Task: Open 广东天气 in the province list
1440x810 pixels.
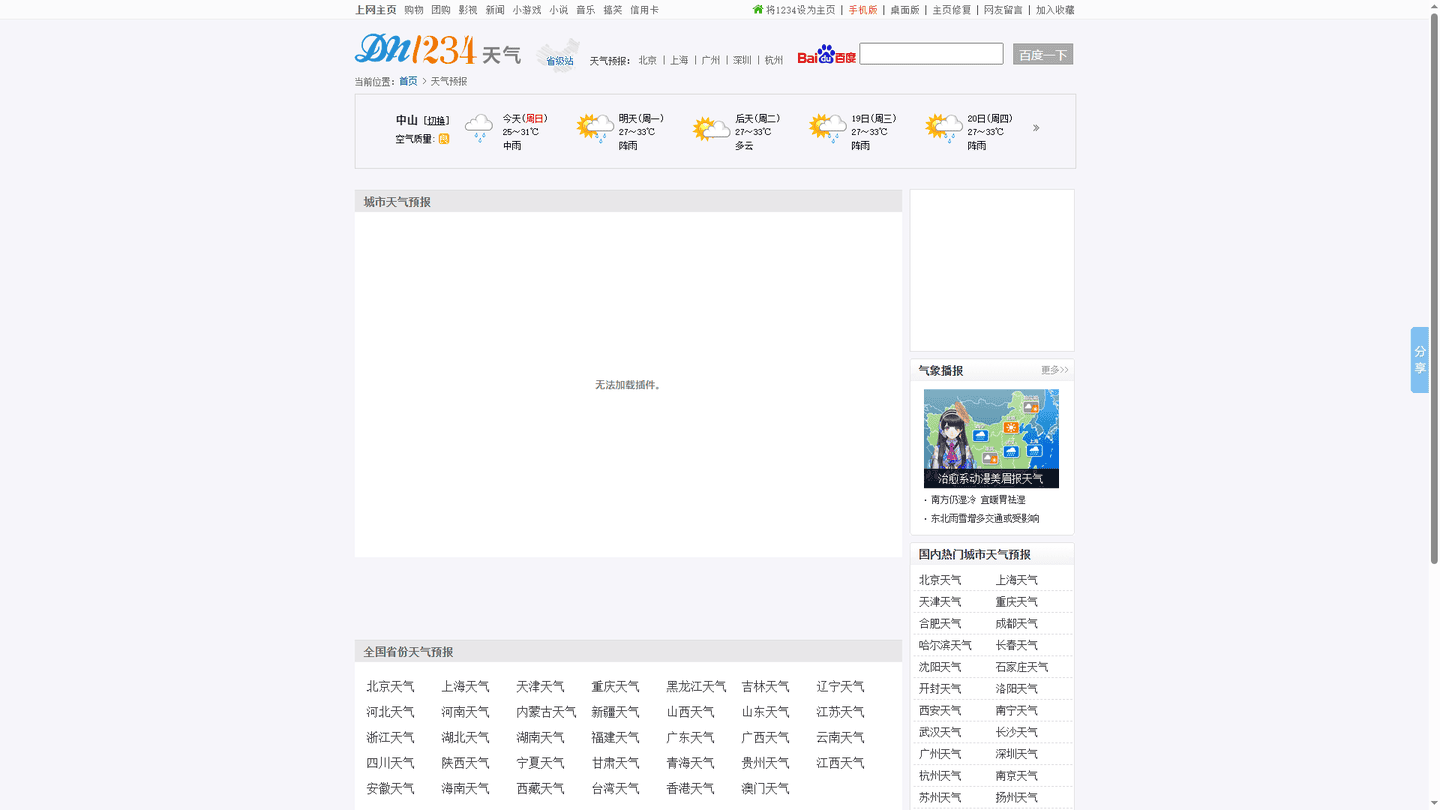Action: click(x=690, y=738)
